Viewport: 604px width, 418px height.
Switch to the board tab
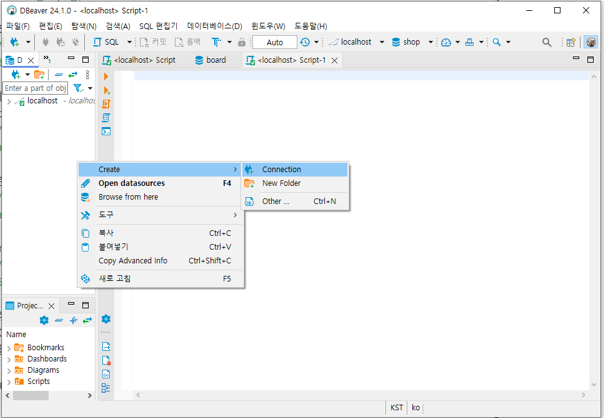(211, 60)
